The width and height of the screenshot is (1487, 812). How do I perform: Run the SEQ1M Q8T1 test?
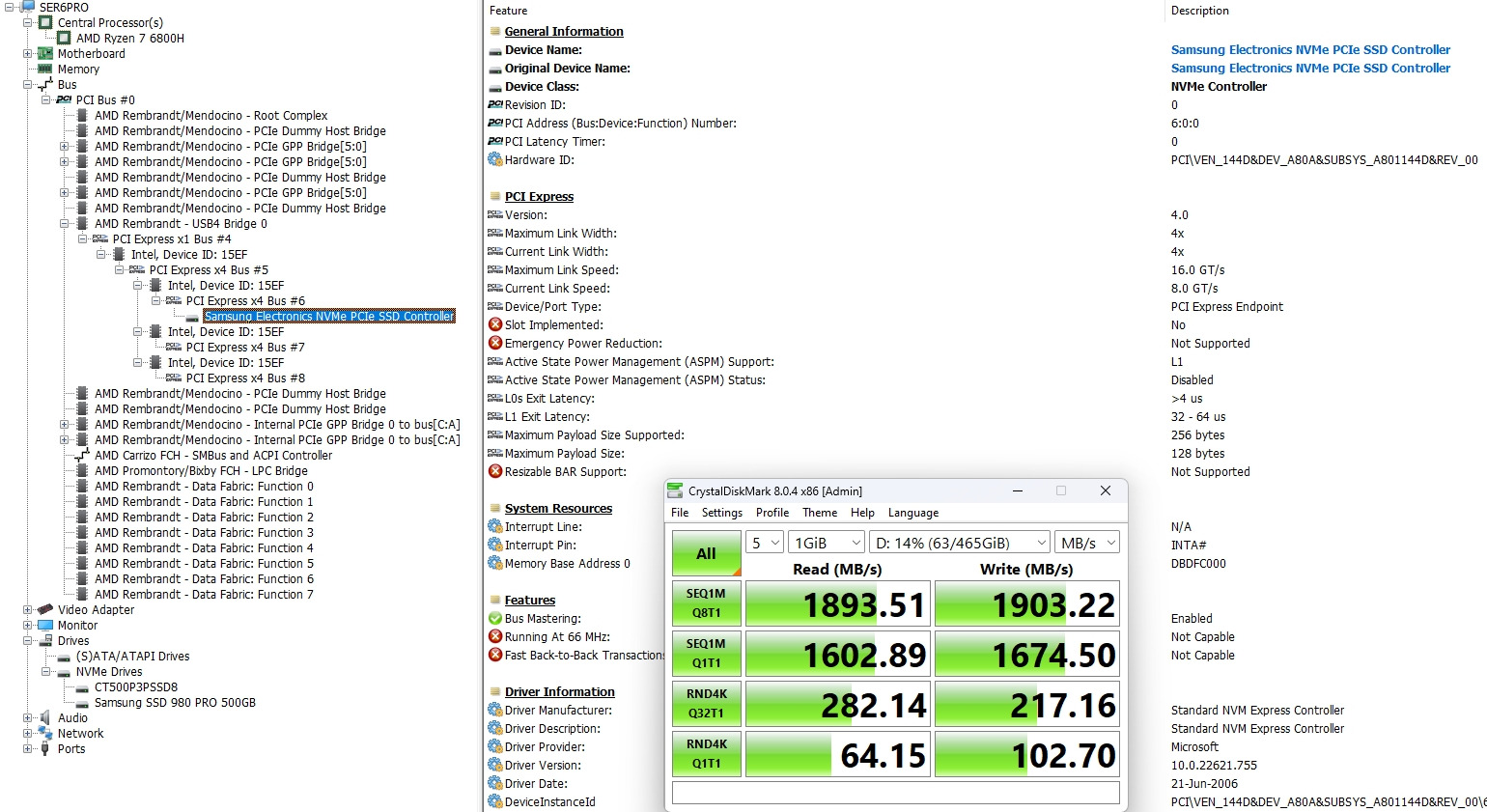coord(707,603)
